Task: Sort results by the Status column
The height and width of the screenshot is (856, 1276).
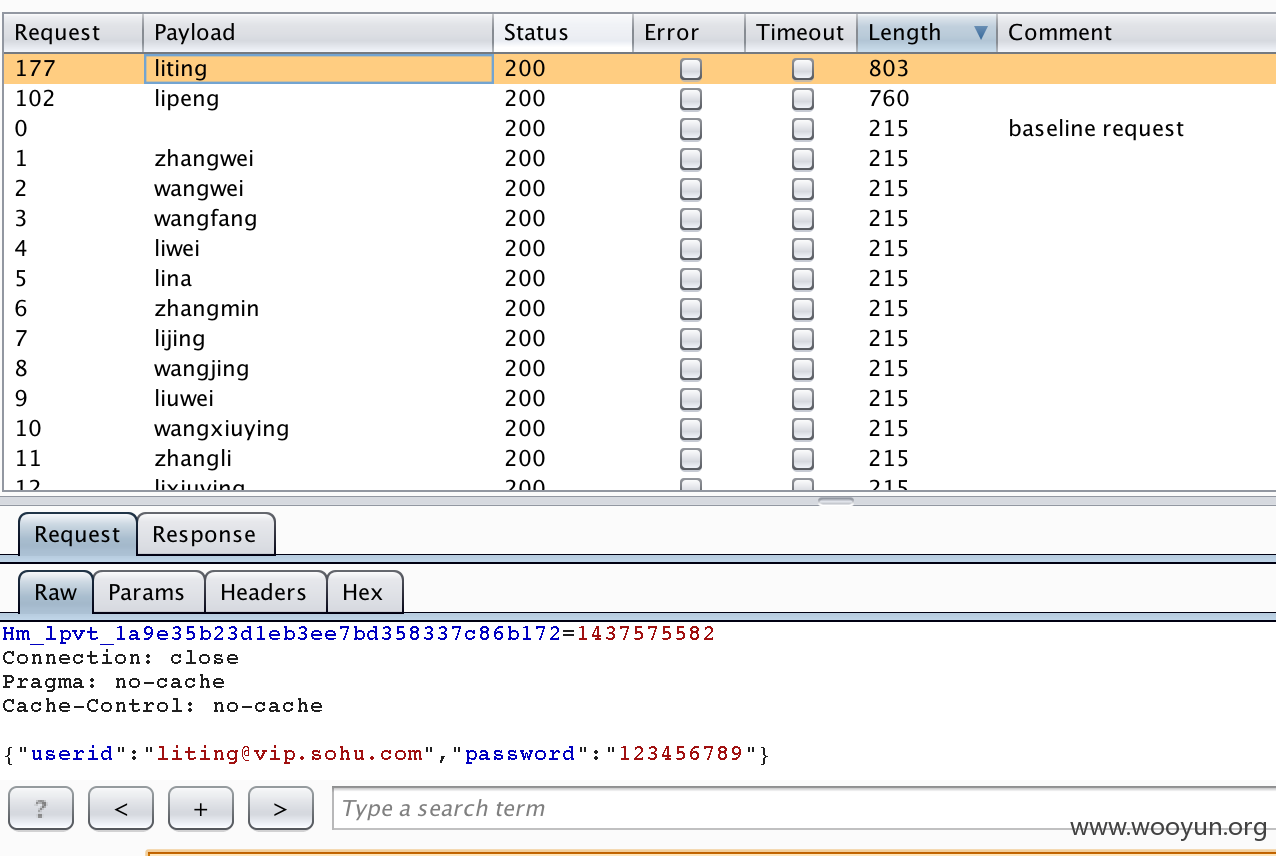Action: 563,33
